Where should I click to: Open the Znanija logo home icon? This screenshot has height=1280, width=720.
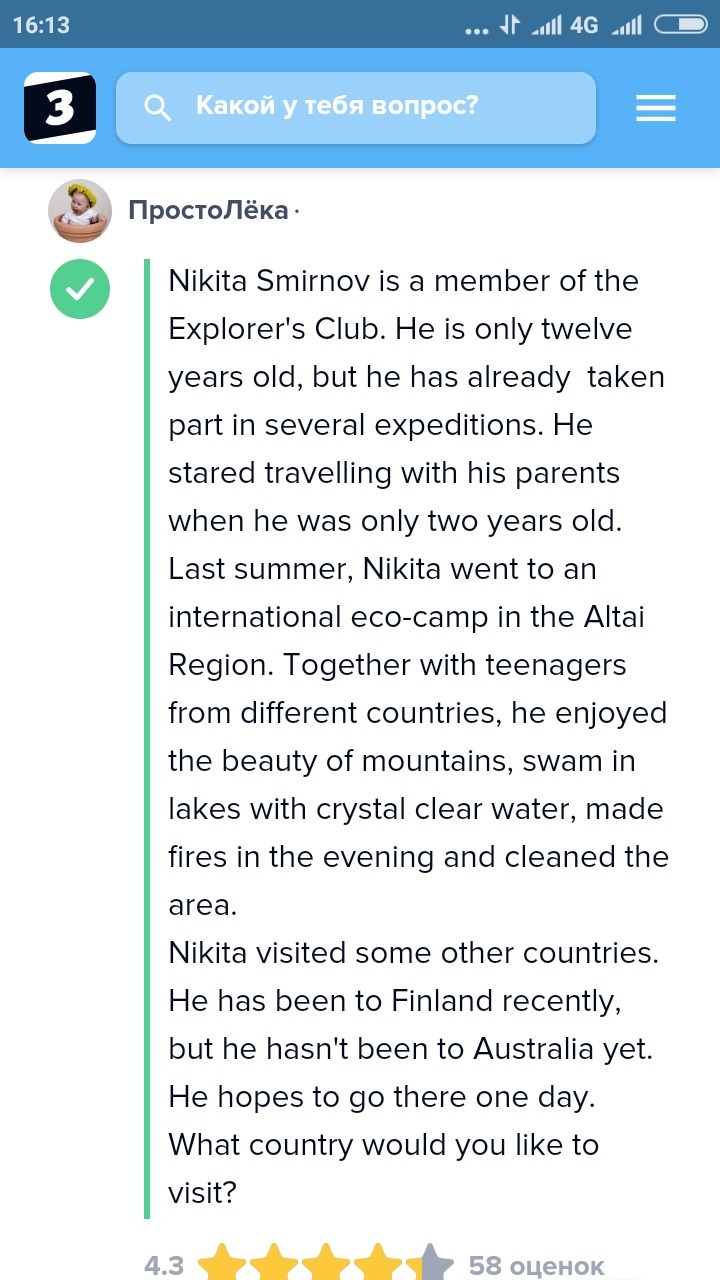click(x=60, y=107)
